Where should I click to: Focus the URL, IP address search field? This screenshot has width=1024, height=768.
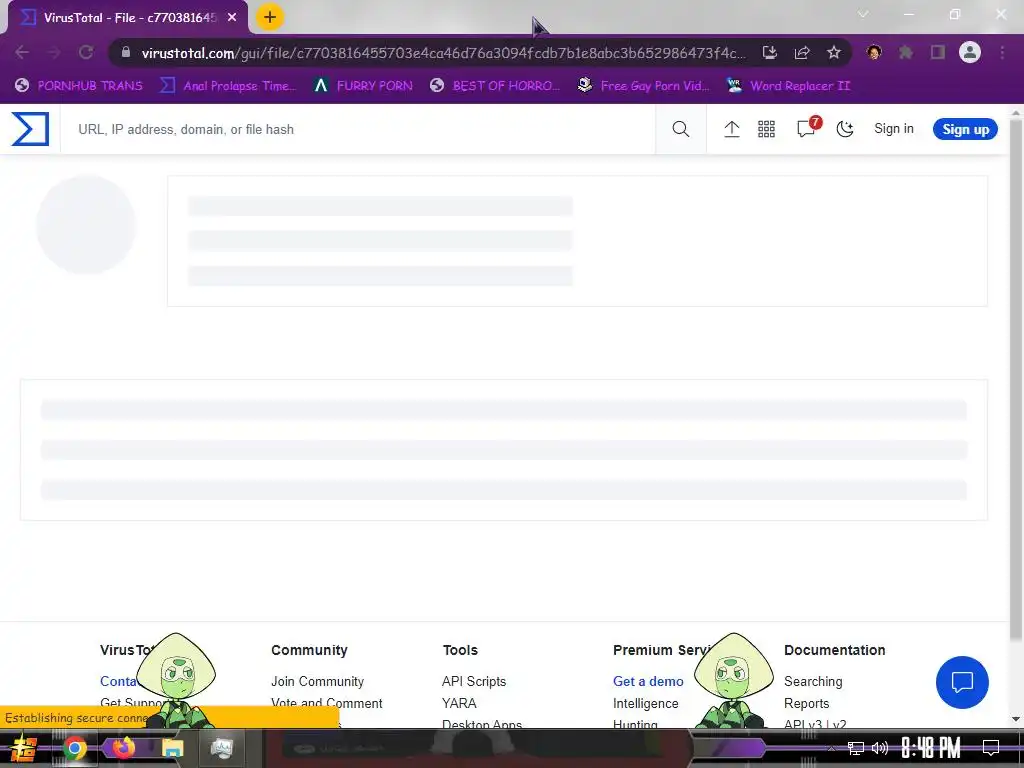tap(357, 129)
